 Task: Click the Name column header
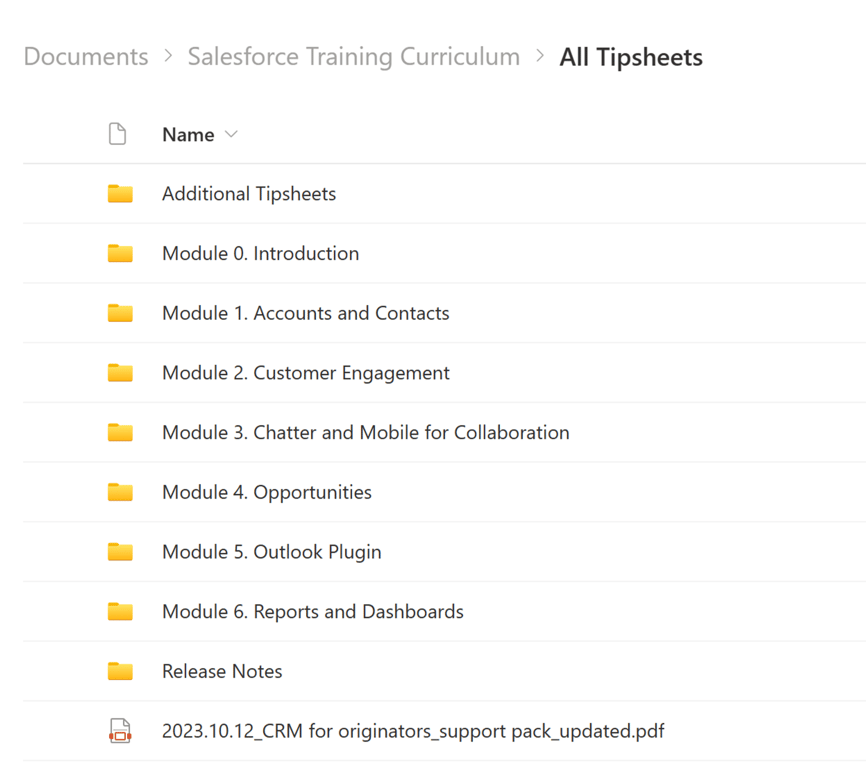point(188,135)
